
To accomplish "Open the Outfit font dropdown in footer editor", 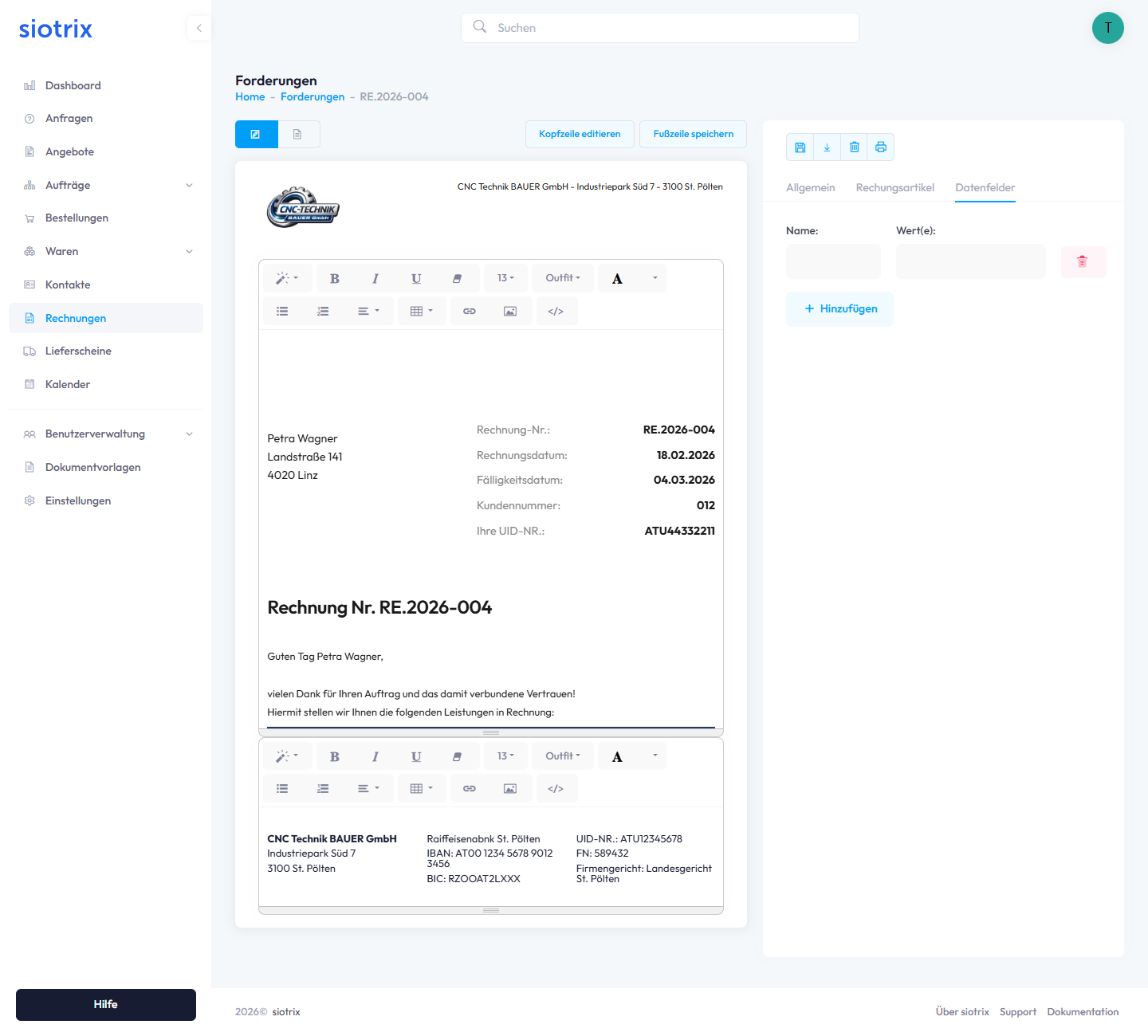I will point(563,756).
